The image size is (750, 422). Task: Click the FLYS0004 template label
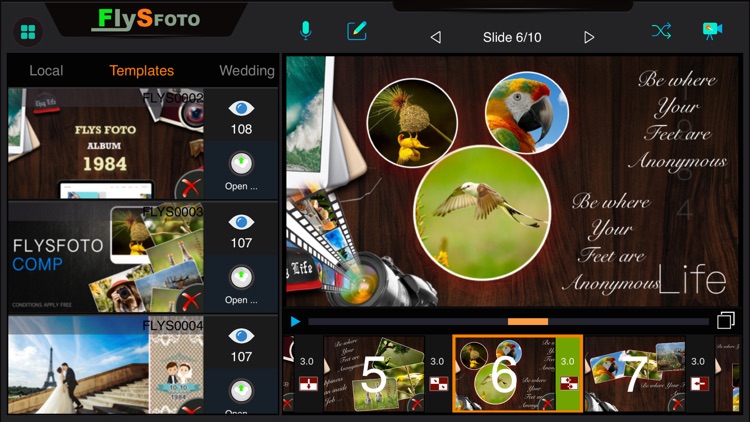(x=173, y=325)
